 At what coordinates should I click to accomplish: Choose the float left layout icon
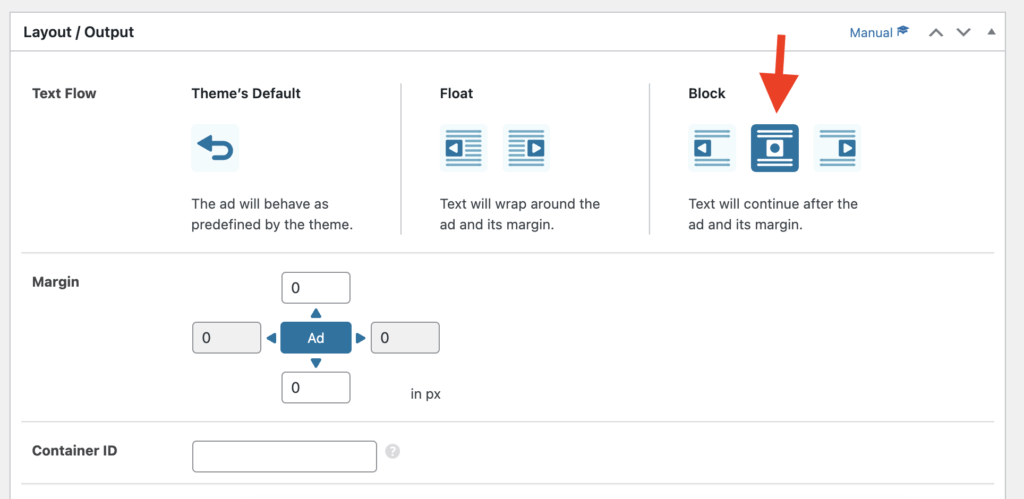(x=463, y=148)
